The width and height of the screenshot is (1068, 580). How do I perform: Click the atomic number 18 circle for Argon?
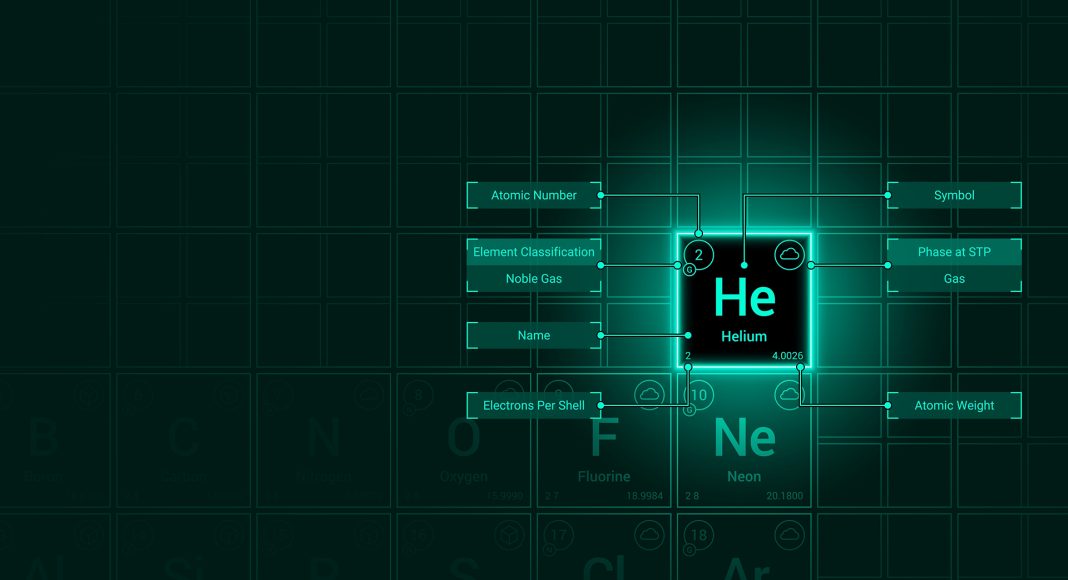(x=699, y=535)
